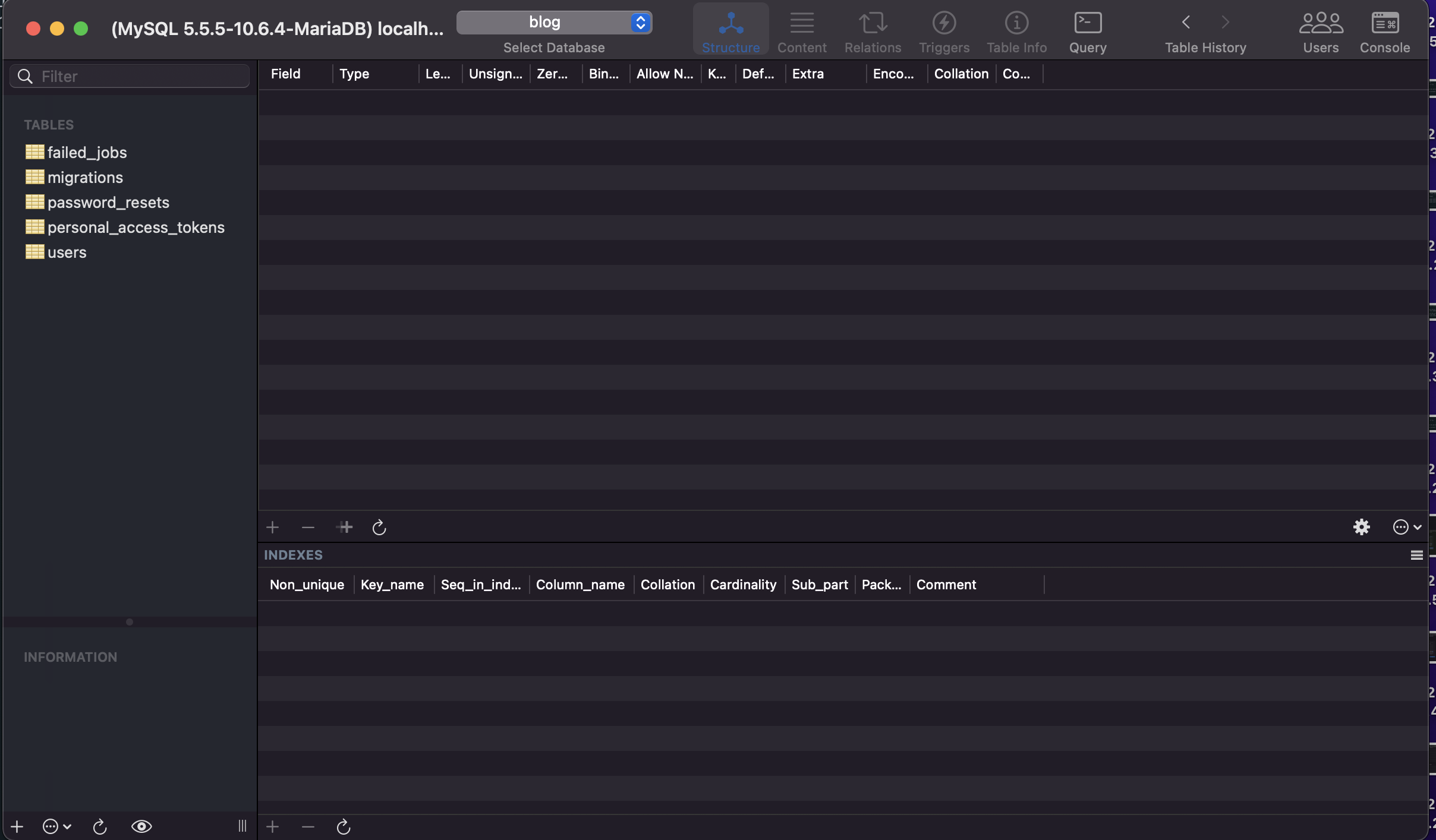Toggle the Indexes pane with the lines icon
The image size is (1436, 840).
(x=1416, y=555)
